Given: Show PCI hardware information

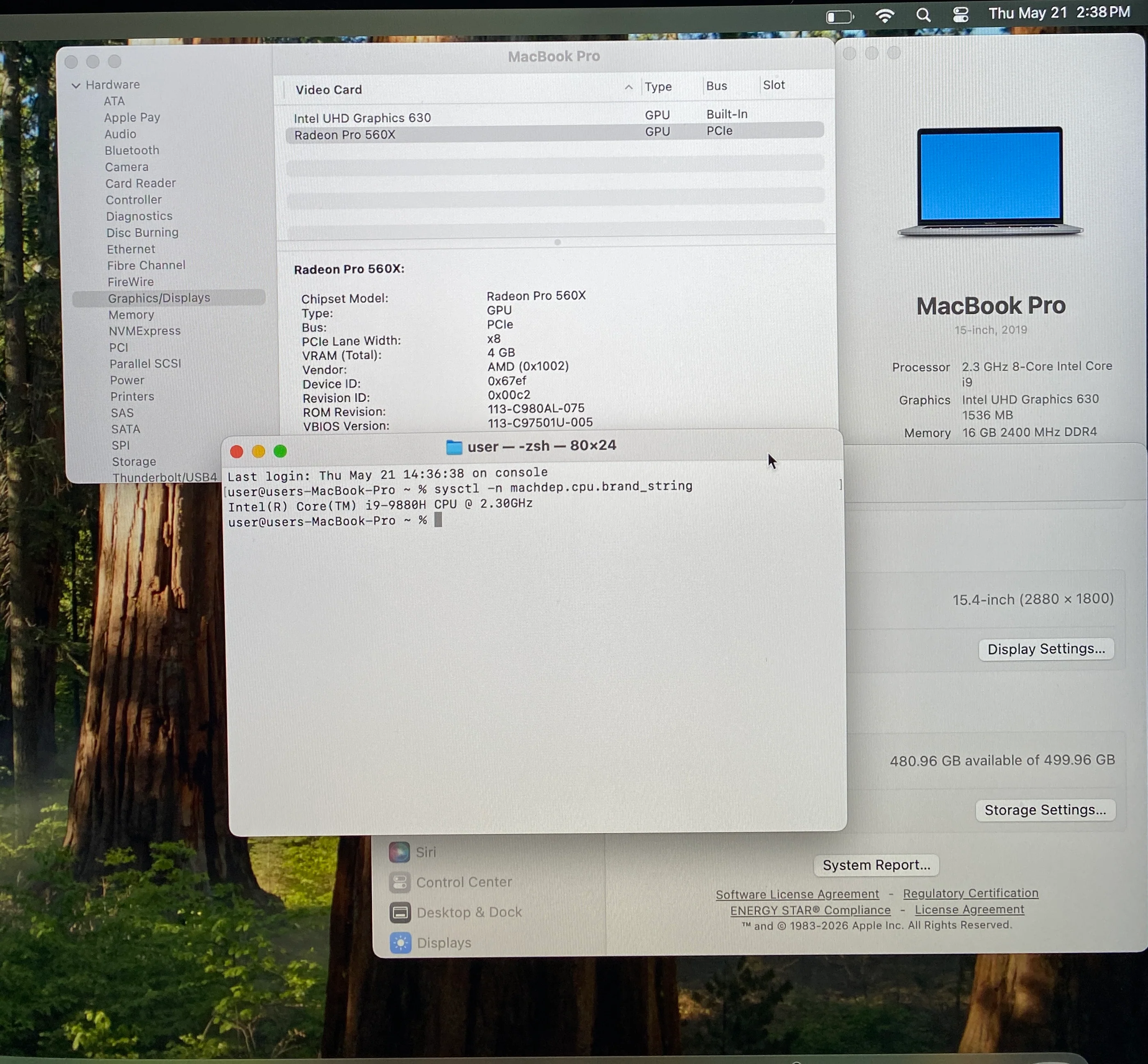Looking at the screenshot, I should pos(119,348).
